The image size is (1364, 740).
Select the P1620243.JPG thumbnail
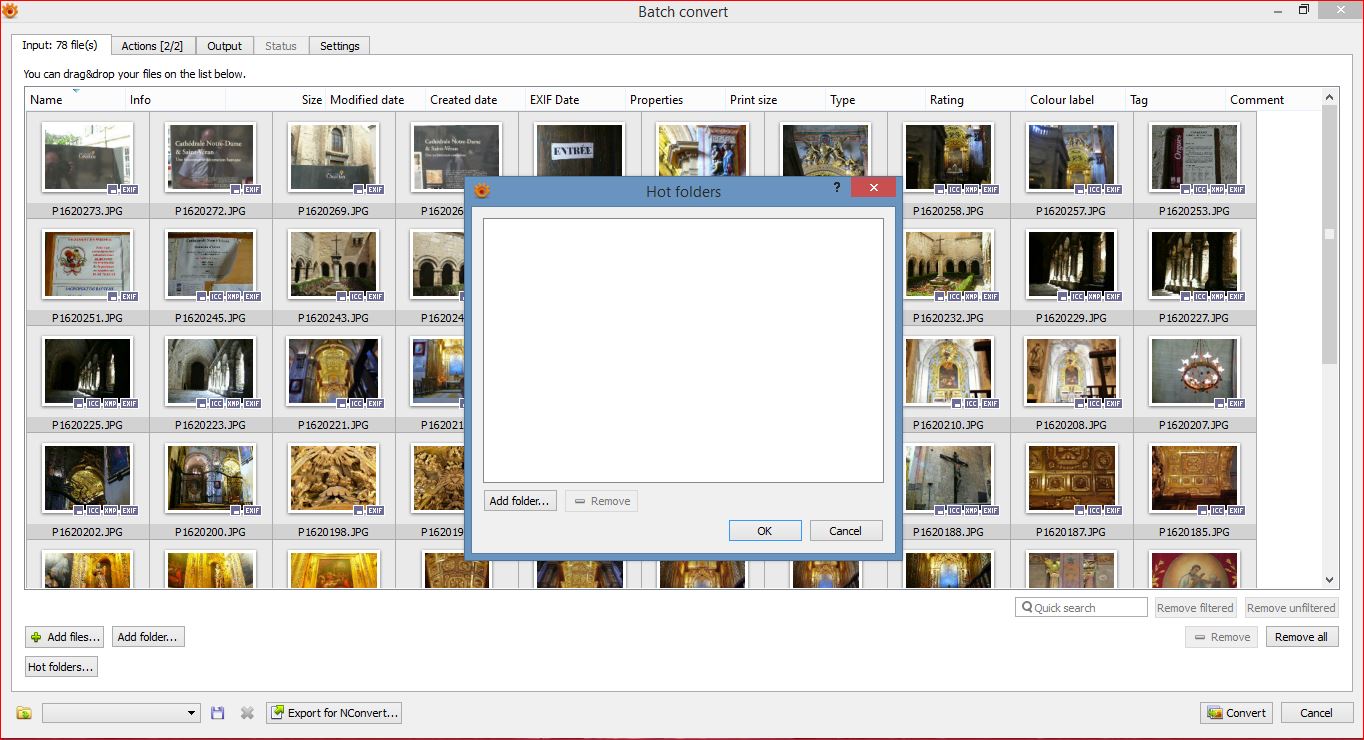pyautogui.click(x=333, y=264)
